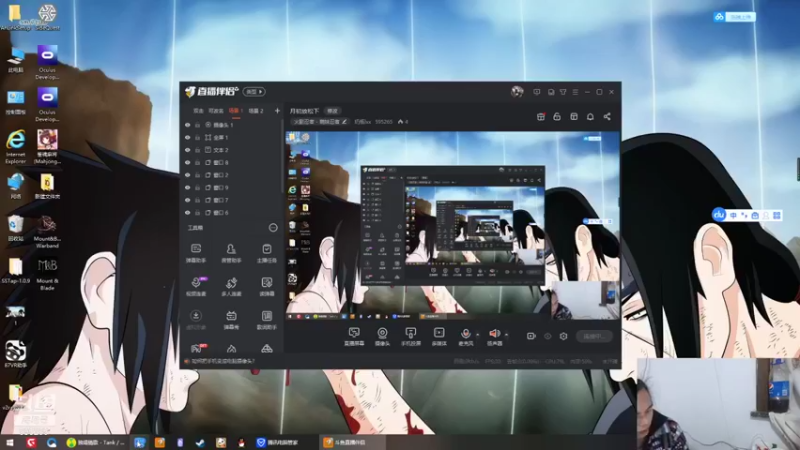Start 视频连麦 video co-stream tool
800x450 pixels.
click(x=196, y=287)
